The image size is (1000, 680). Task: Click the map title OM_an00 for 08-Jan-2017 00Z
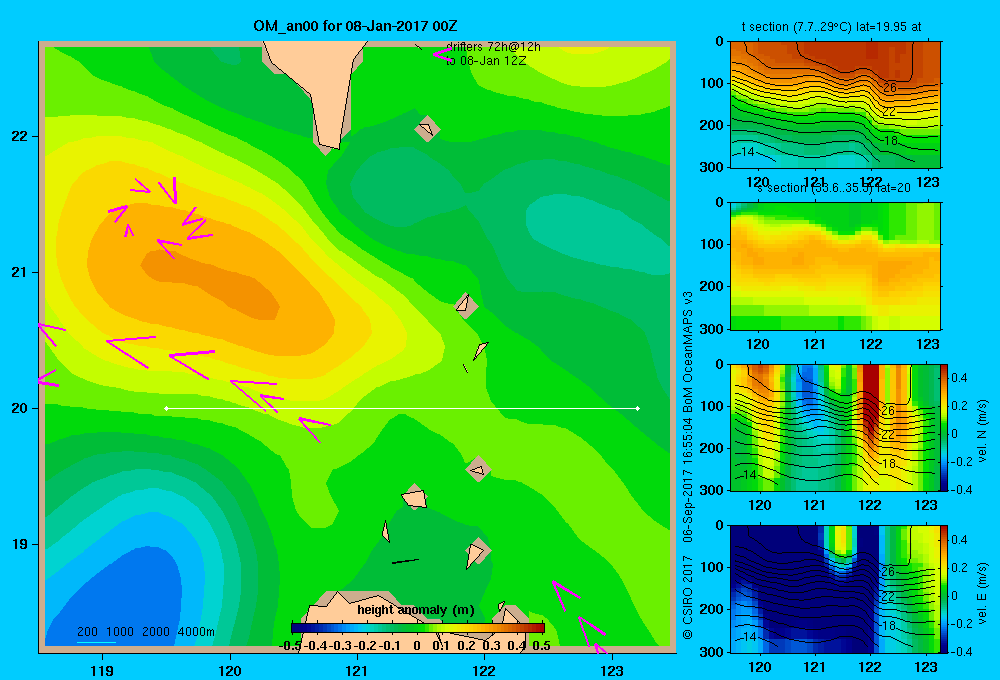click(x=355, y=26)
